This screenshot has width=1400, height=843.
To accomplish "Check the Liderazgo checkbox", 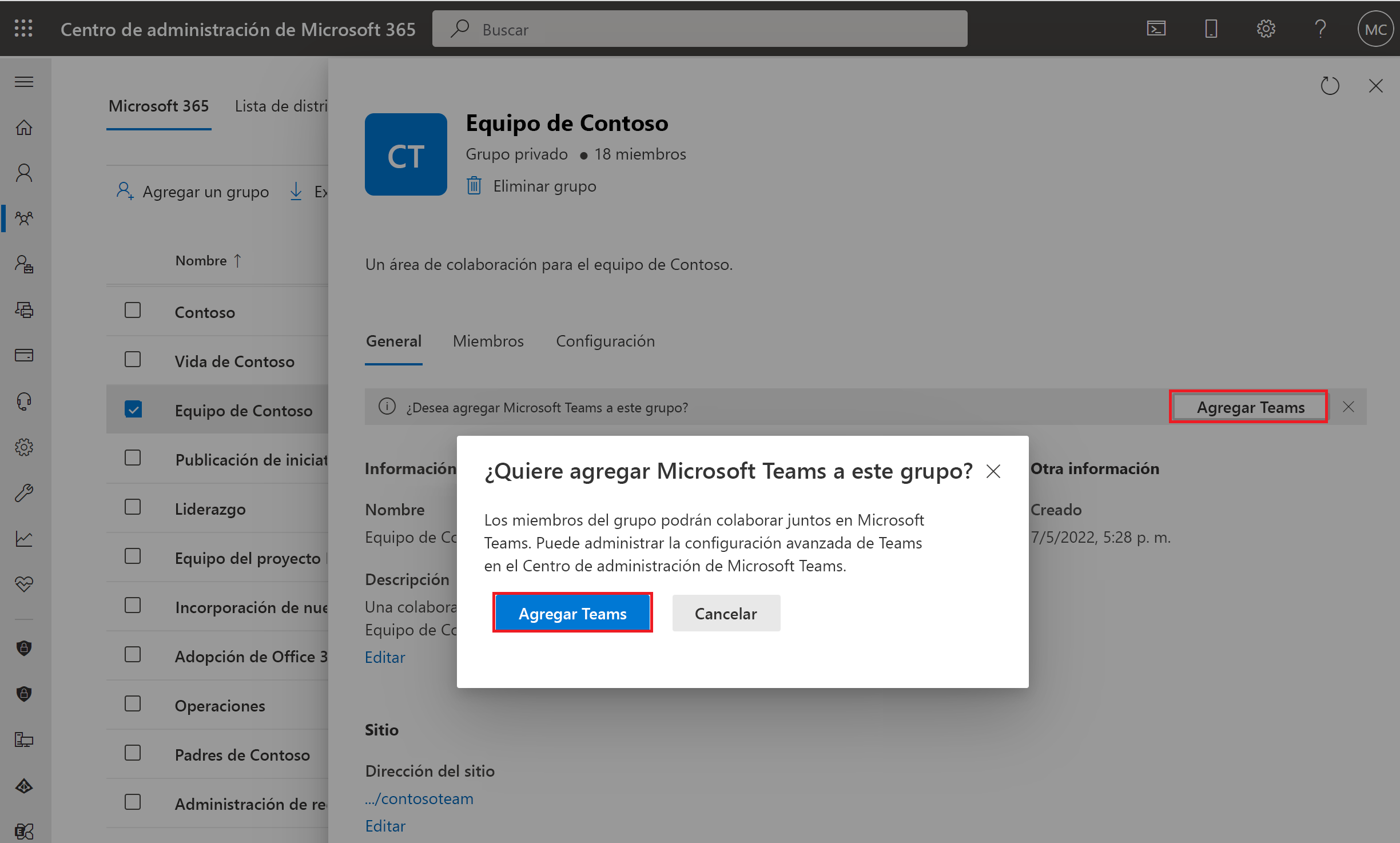I will 133,507.
